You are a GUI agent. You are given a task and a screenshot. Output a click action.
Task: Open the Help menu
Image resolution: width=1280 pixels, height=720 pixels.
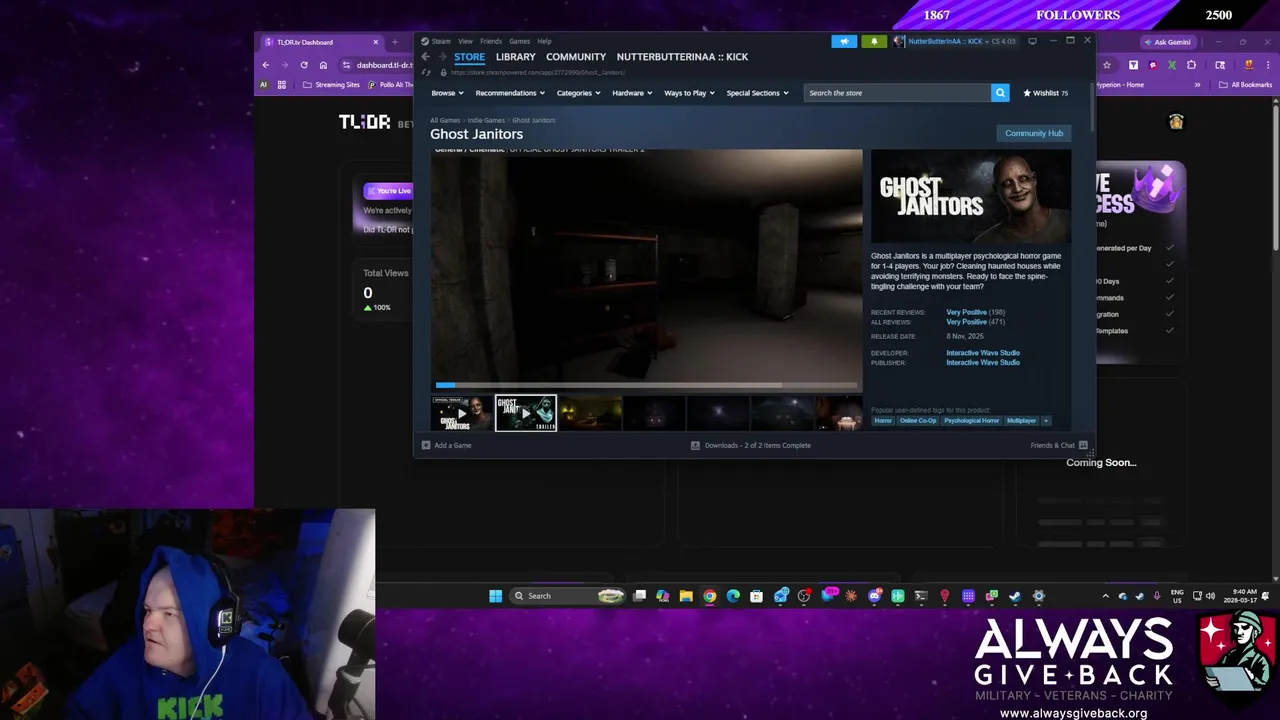pyautogui.click(x=544, y=41)
